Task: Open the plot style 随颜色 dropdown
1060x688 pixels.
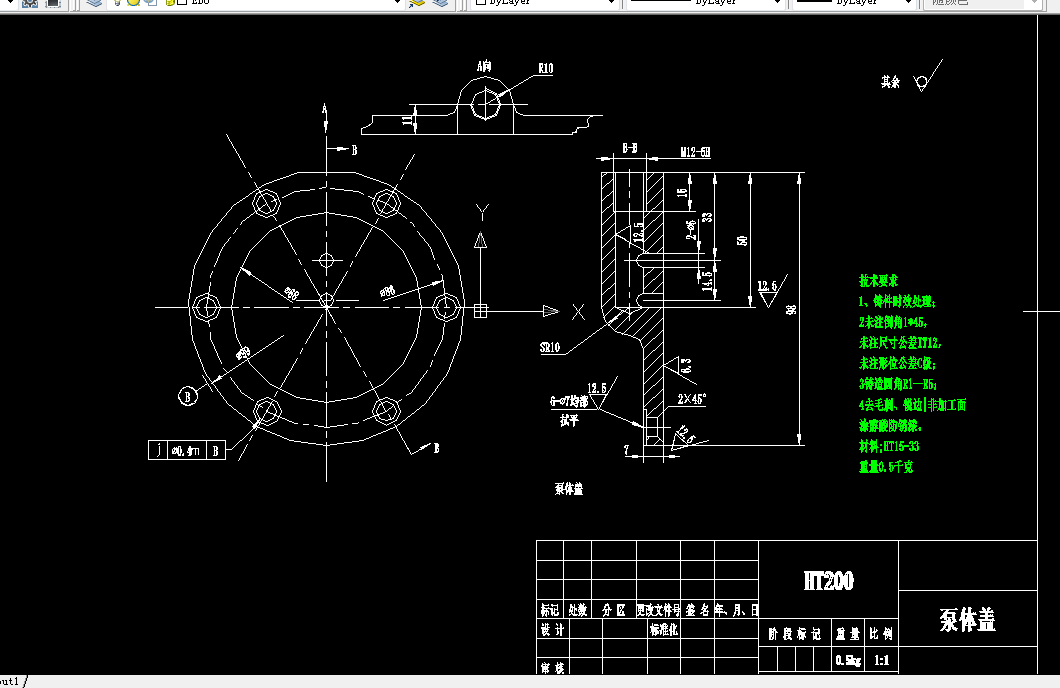Action: 1032,3
